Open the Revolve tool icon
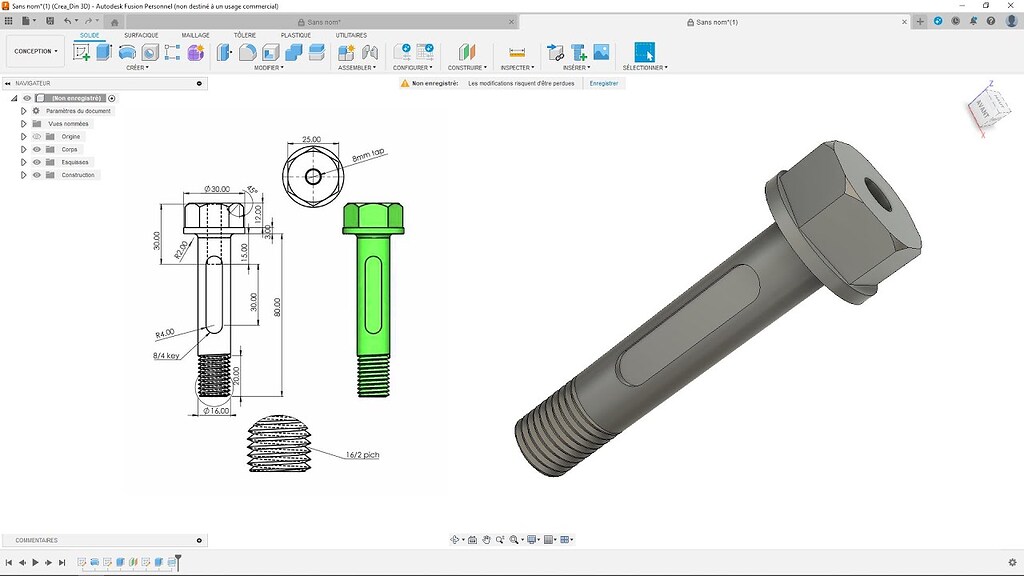The height and width of the screenshot is (576, 1024). click(126, 52)
